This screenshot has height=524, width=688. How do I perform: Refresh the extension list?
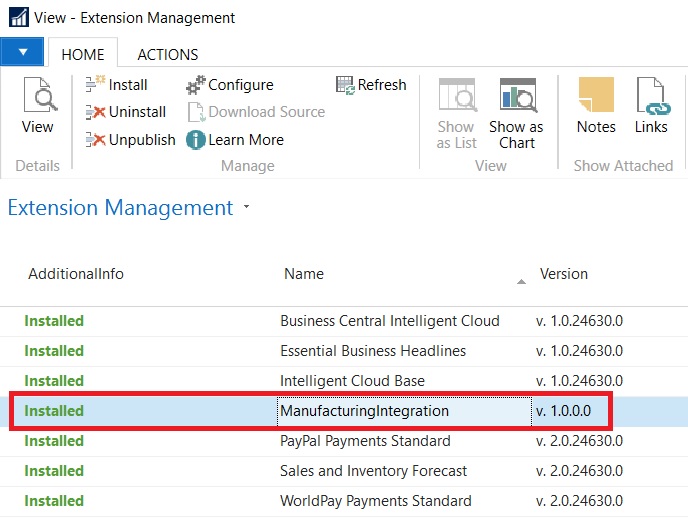click(345, 85)
